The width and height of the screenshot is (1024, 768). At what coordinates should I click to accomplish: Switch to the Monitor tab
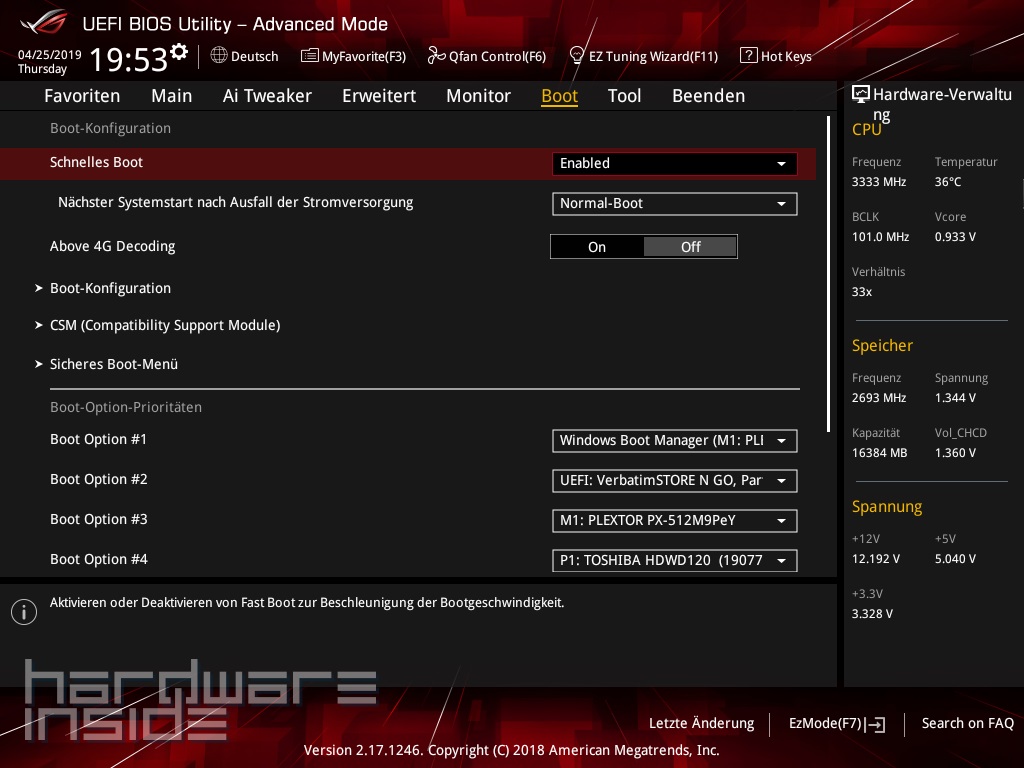click(x=478, y=96)
